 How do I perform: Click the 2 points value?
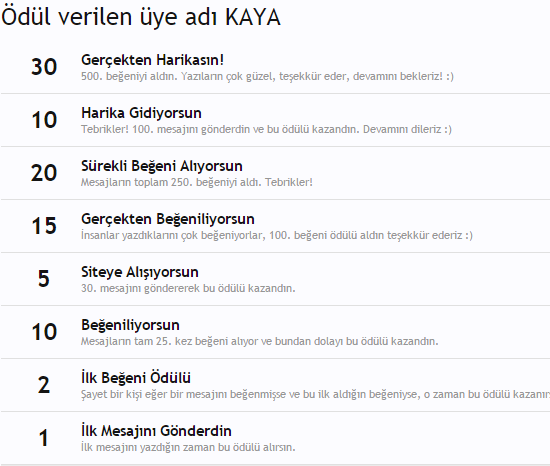pos(44,385)
